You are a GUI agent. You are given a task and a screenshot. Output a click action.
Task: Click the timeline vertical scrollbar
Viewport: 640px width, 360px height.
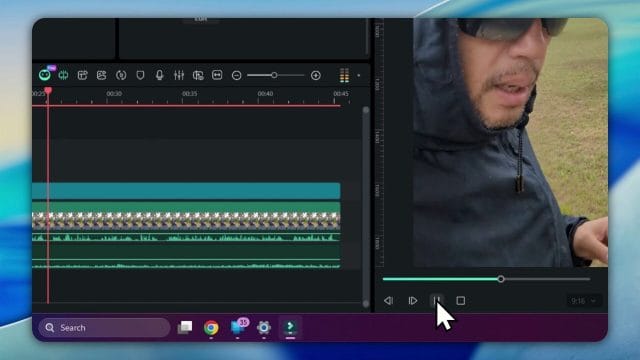[366, 207]
